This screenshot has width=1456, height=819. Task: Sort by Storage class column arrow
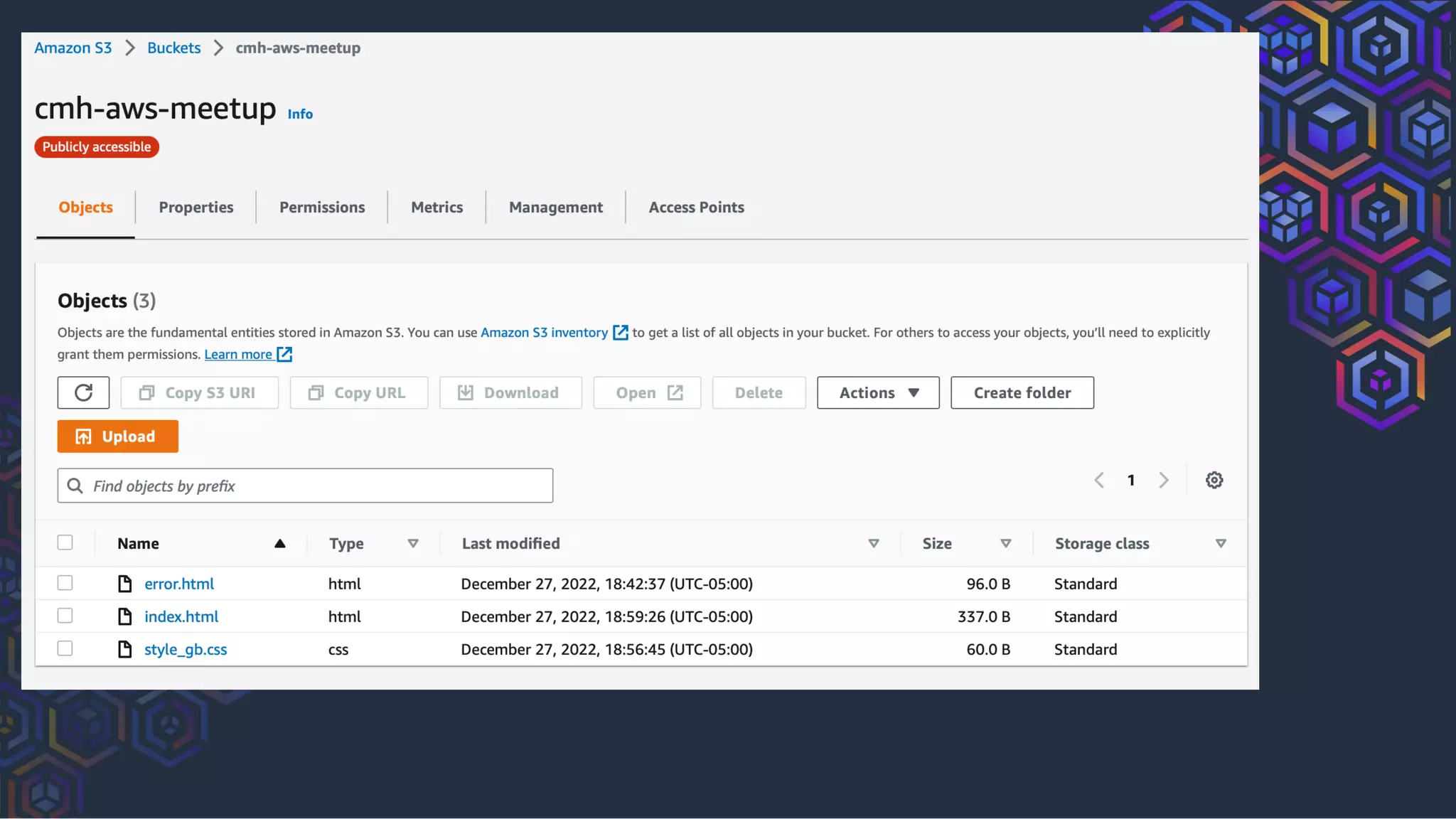pyautogui.click(x=1220, y=543)
